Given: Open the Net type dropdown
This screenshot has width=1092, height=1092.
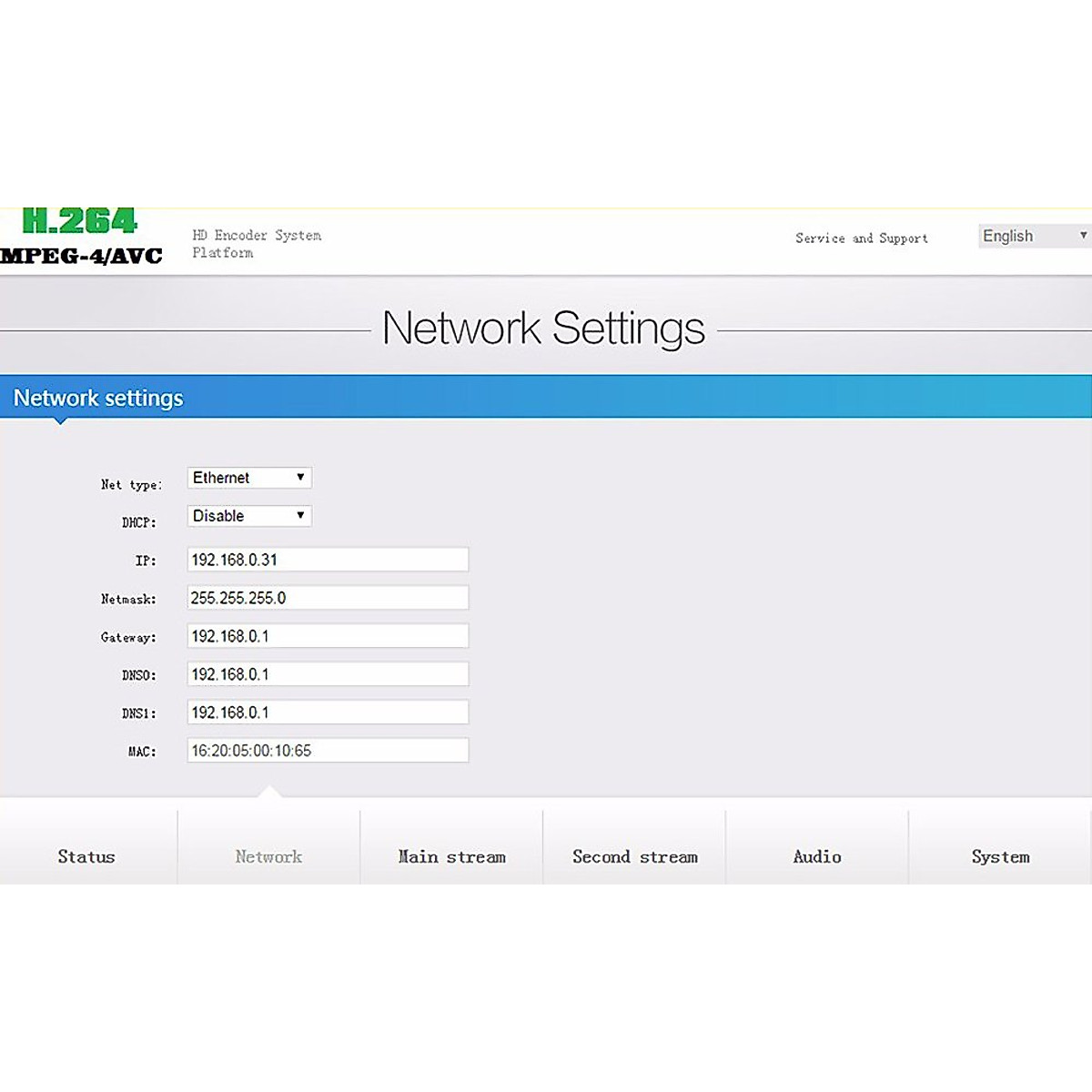Looking at the screenshot, I should click(249, 478).
